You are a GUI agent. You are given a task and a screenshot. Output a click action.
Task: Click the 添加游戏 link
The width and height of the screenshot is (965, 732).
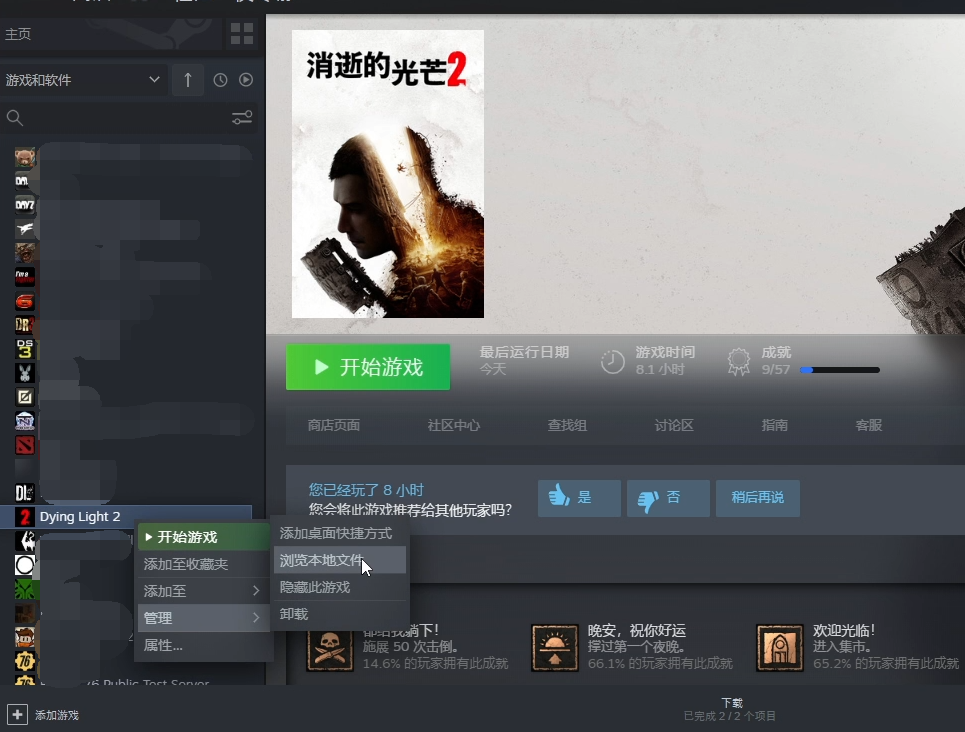coord(57,715)
